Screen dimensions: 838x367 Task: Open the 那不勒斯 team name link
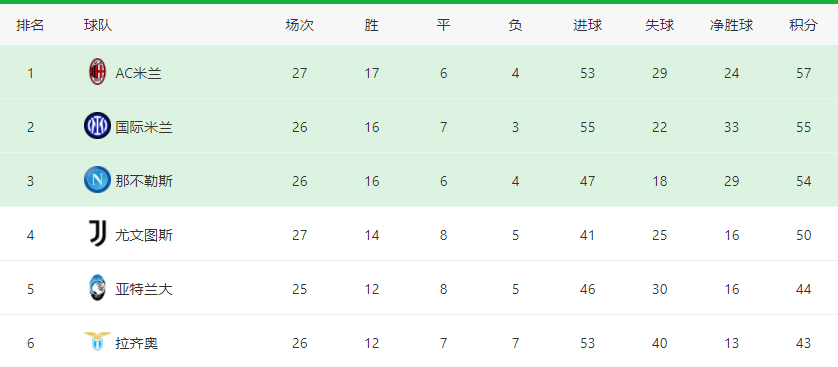(144, 181)
